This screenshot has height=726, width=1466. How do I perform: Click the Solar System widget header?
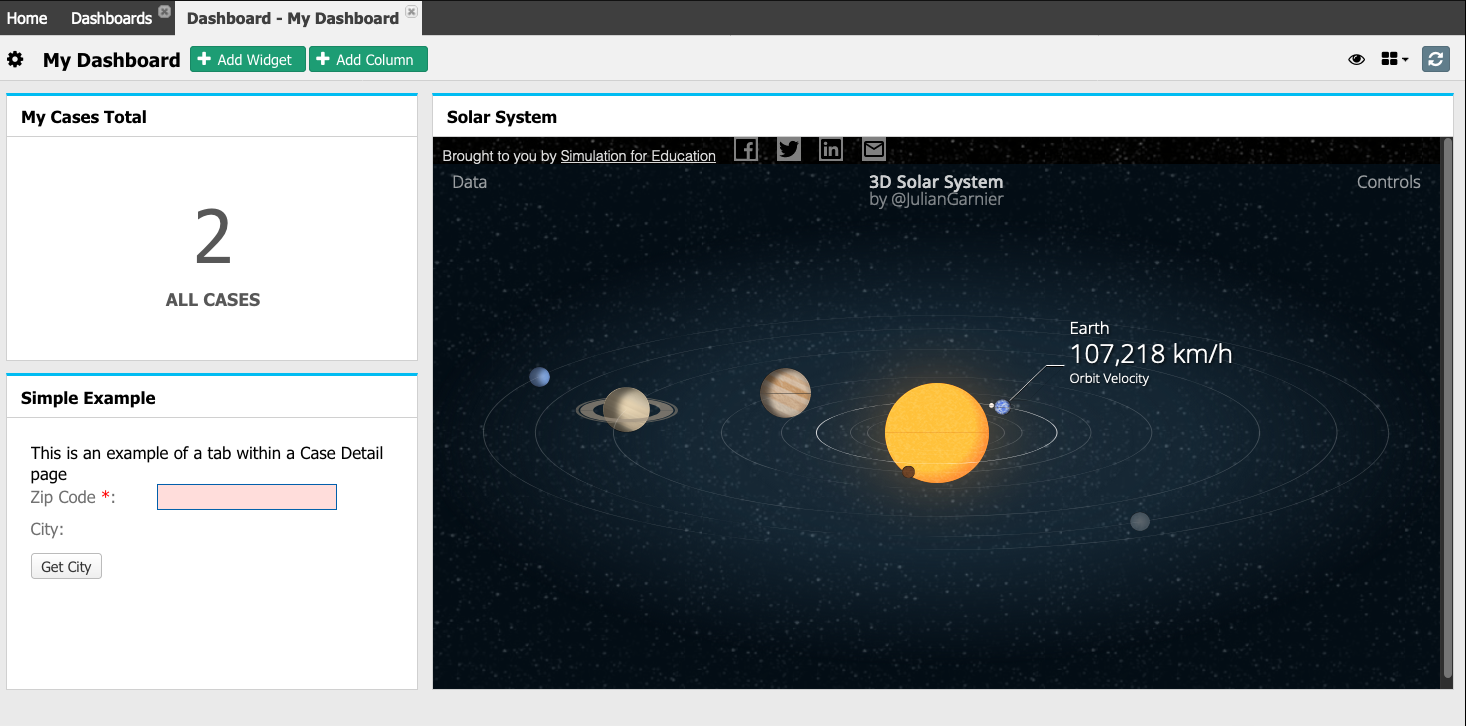(942, 117)
